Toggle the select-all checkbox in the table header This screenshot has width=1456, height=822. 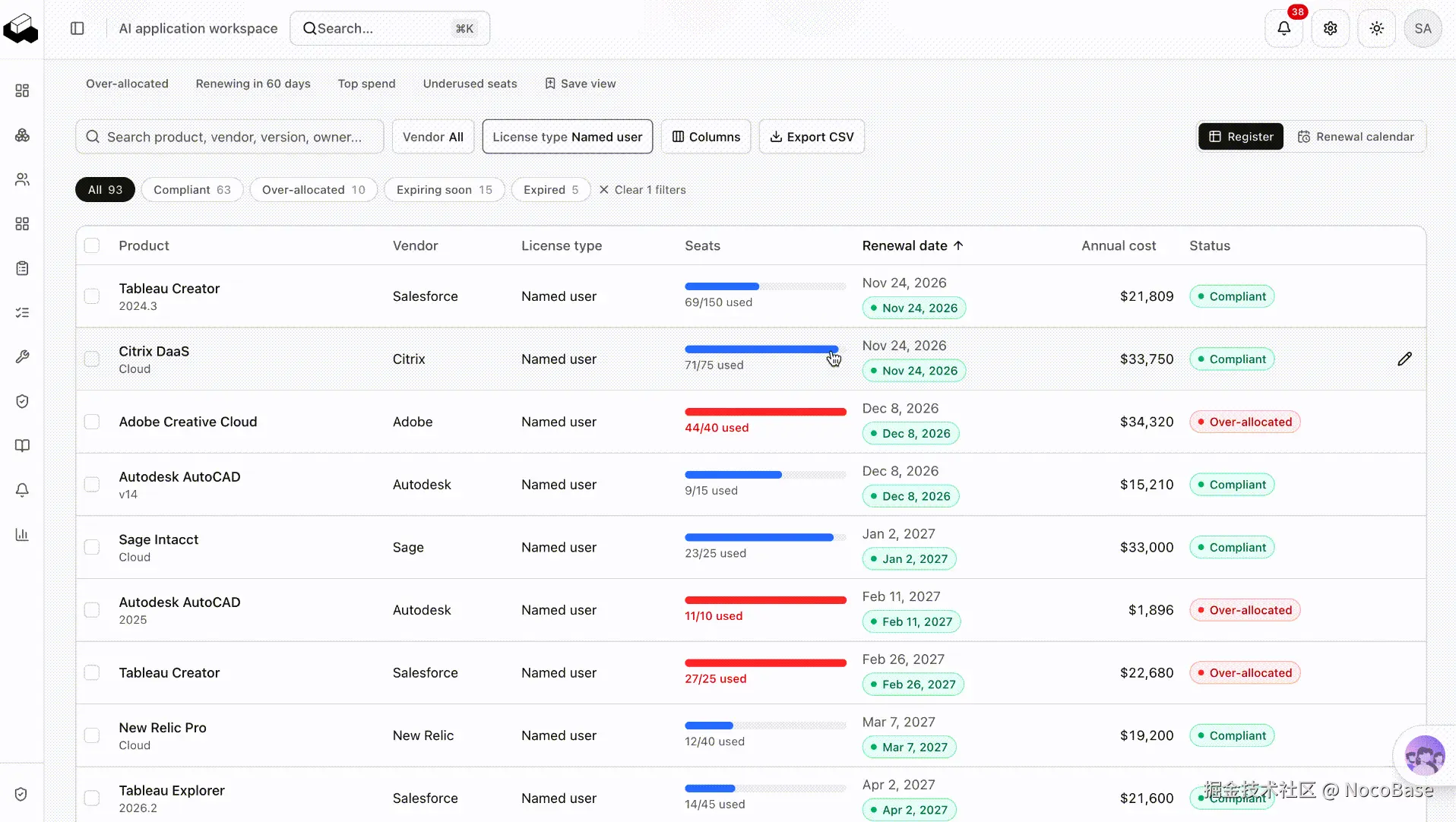(x=92, y=245)
